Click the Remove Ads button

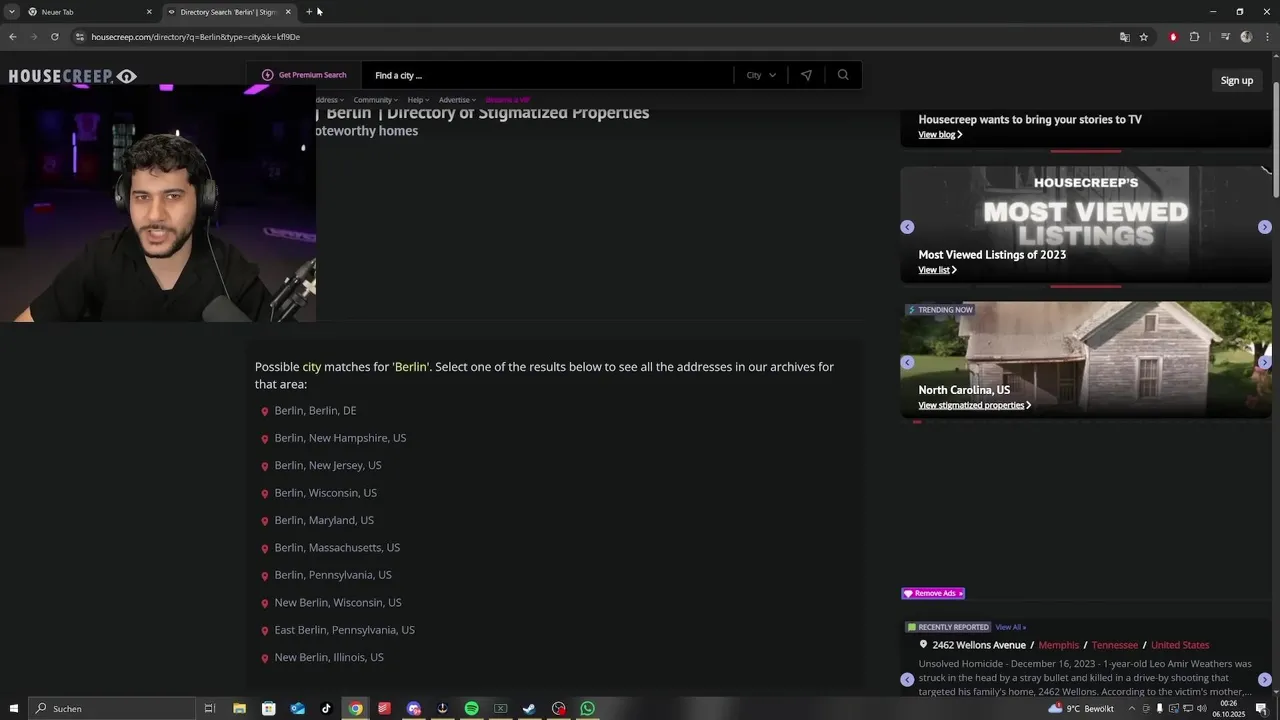[x=933, y=593]
